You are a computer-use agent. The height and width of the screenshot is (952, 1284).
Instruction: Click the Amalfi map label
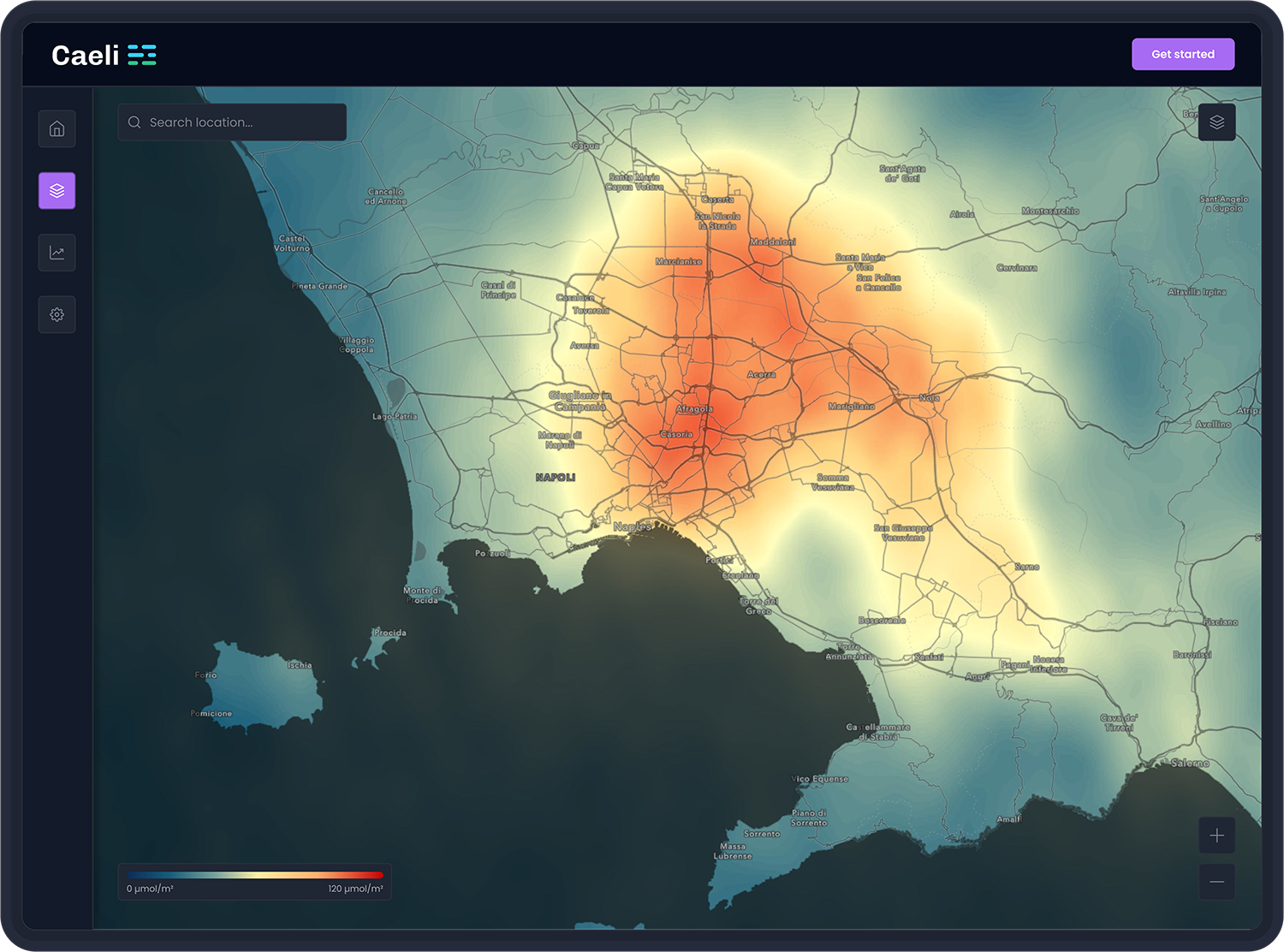[x=1008, y=819]
